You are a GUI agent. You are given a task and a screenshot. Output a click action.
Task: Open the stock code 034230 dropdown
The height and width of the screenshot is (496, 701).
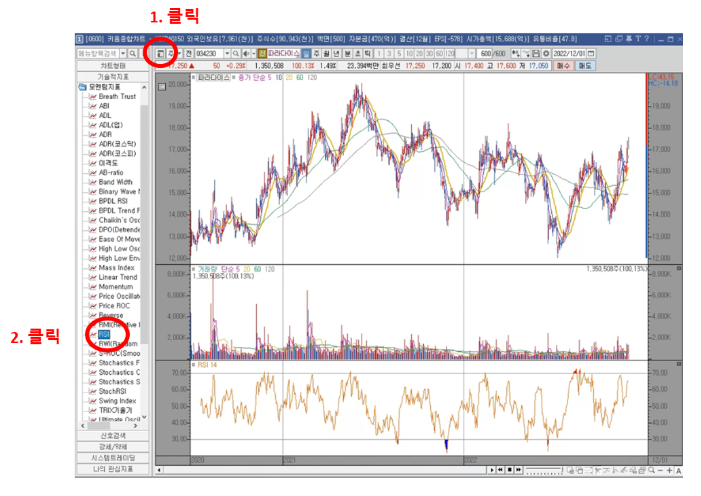227,54
